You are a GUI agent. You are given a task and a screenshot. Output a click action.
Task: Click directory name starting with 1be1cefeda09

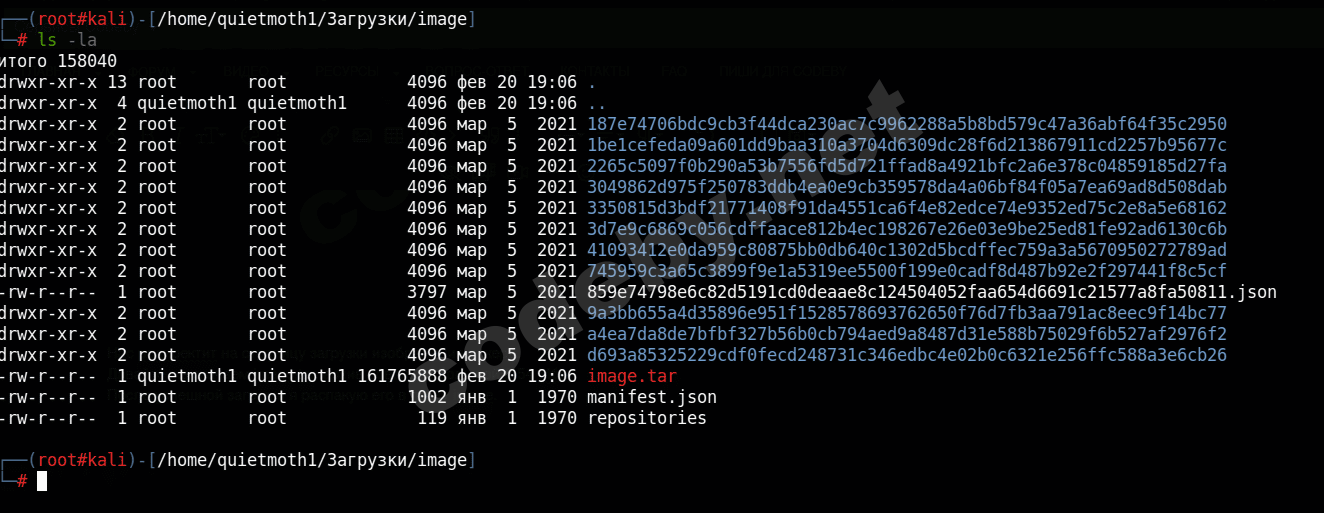906,145
